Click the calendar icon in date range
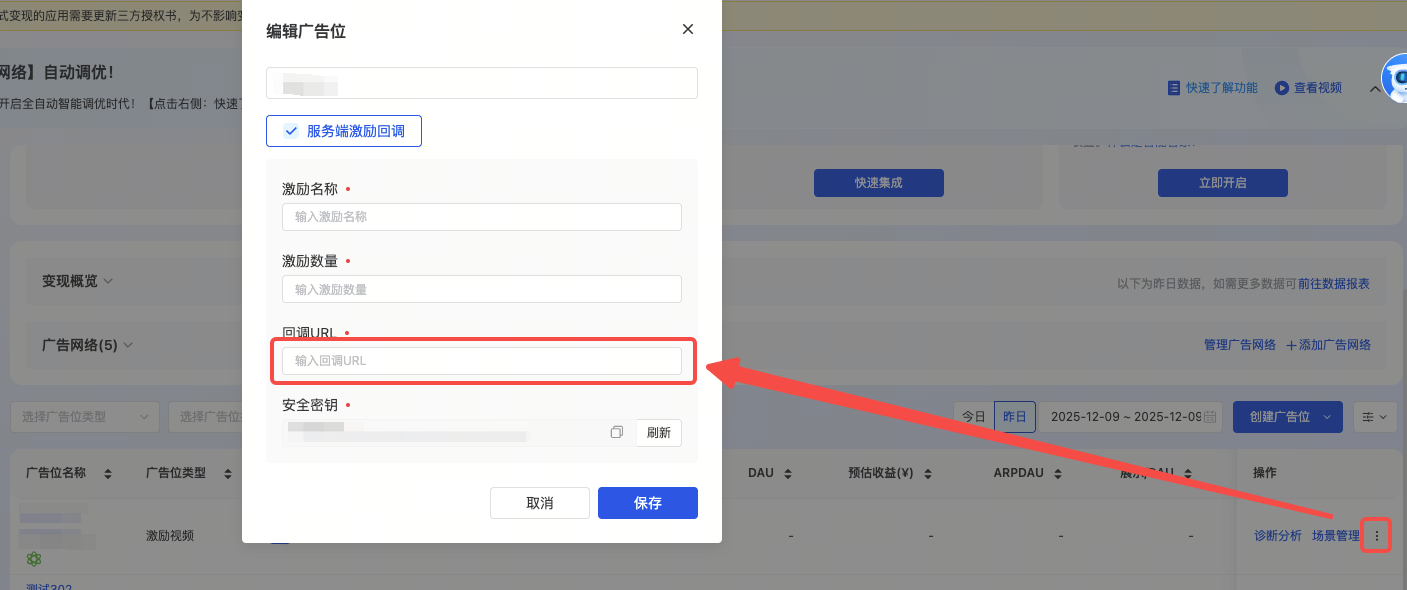Screen dimensions: 1407x590 point(1211,417)
